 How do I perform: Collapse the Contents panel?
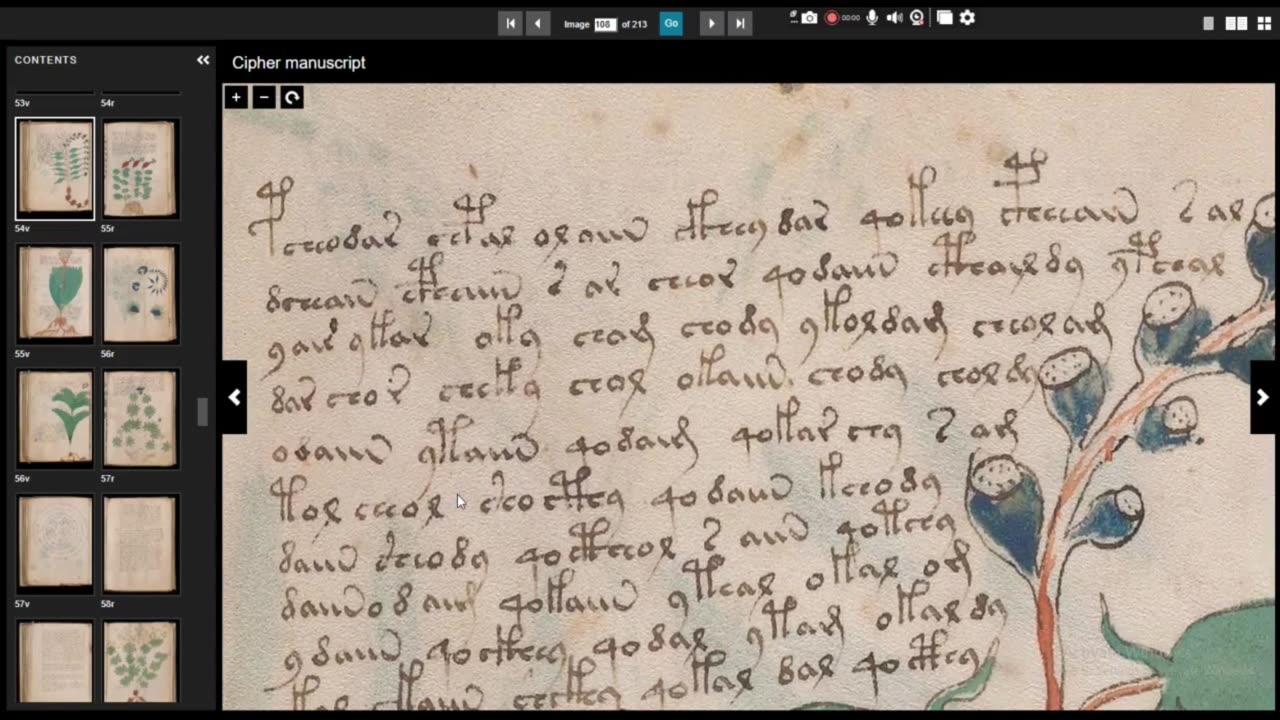[x=203, y=60]
